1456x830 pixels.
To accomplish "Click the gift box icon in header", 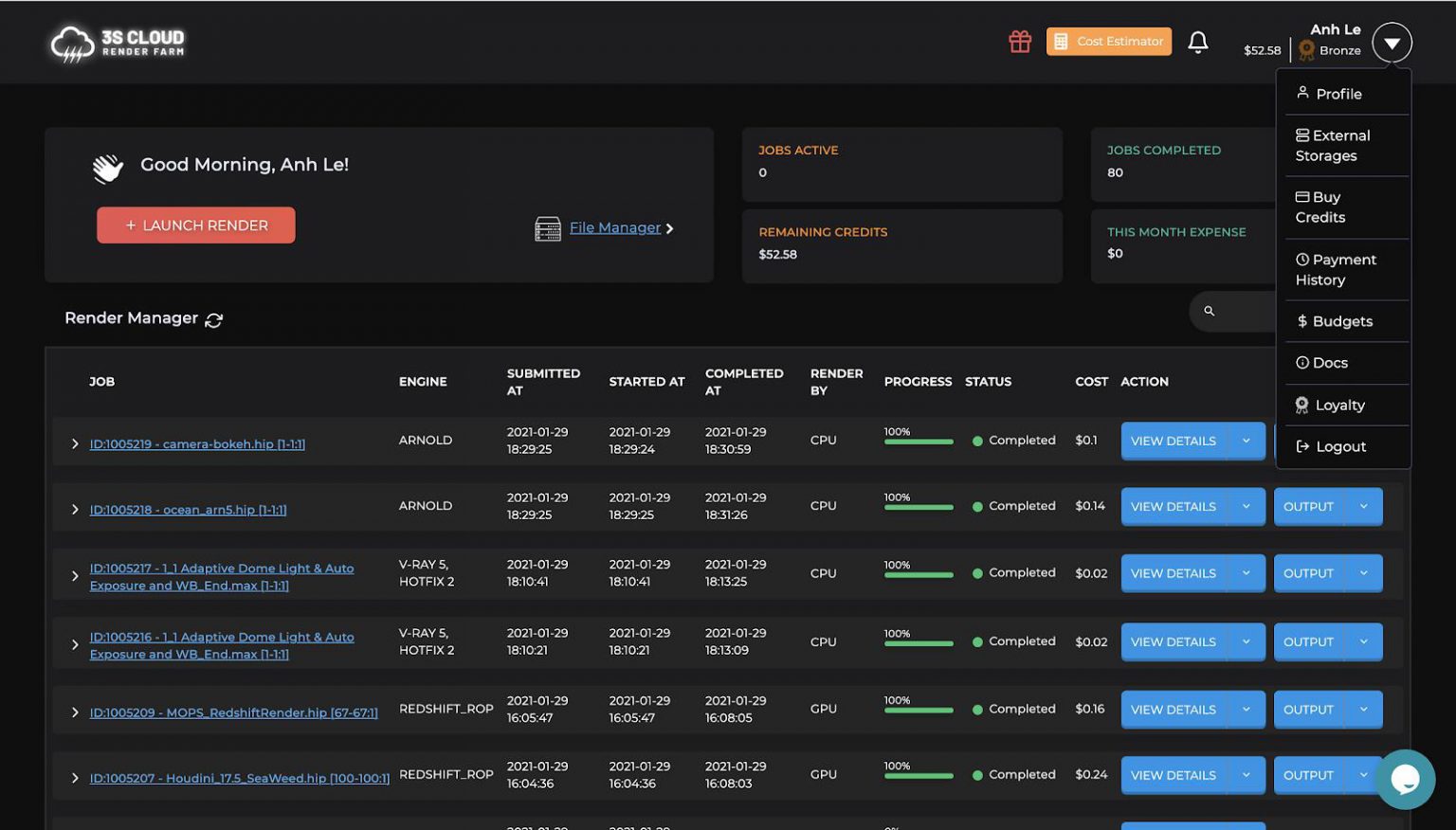I will tap(1019, 42).
